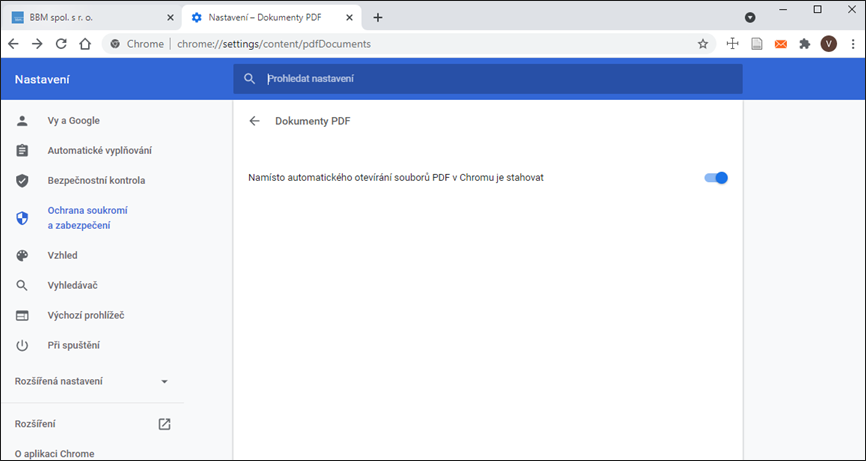Reload the page with the refresh icon
866x461 pixels.
tap(61, 44)
